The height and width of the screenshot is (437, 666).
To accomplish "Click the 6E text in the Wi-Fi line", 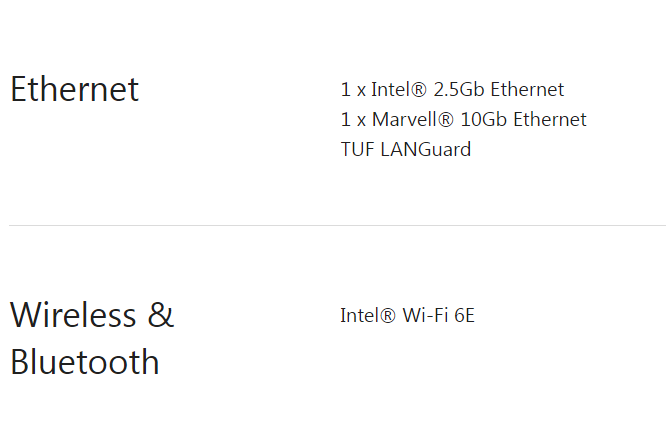I will pyautogui.click(x=464, y=315).
